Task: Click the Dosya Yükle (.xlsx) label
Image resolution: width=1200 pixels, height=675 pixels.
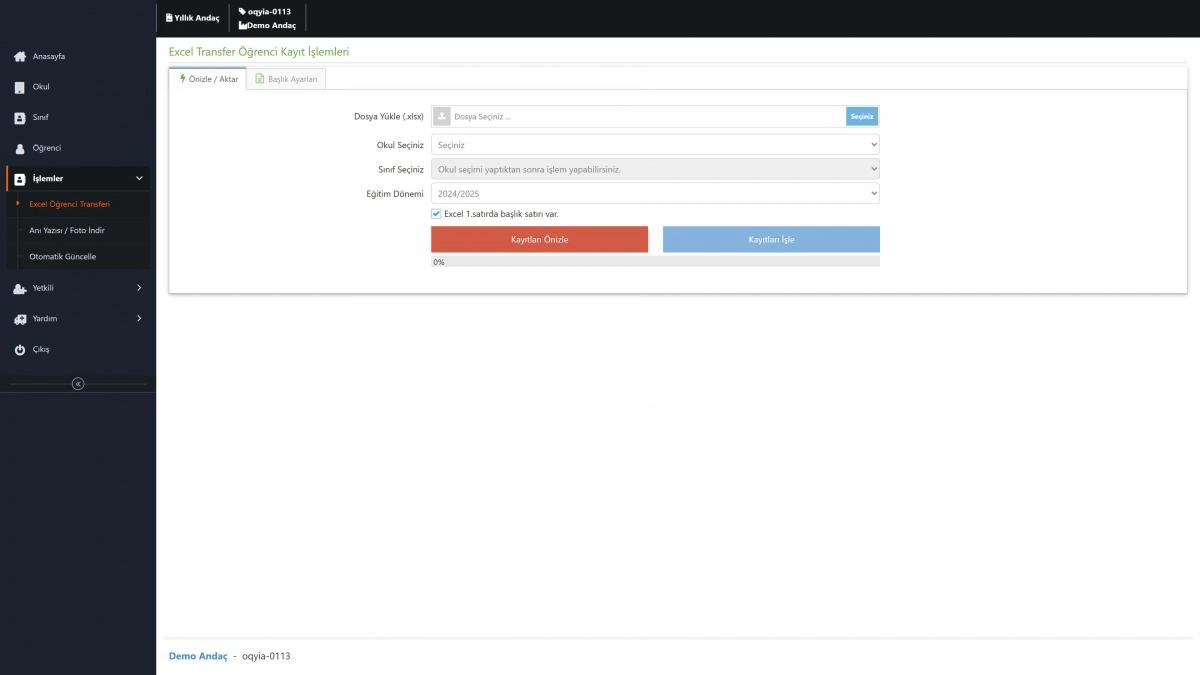Action: click(389, 117)
